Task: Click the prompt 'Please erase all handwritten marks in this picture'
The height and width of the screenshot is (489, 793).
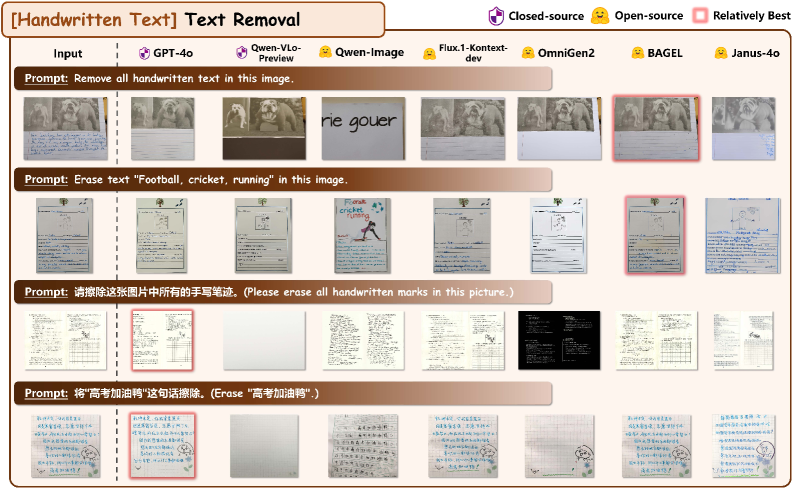Action: 378,292
